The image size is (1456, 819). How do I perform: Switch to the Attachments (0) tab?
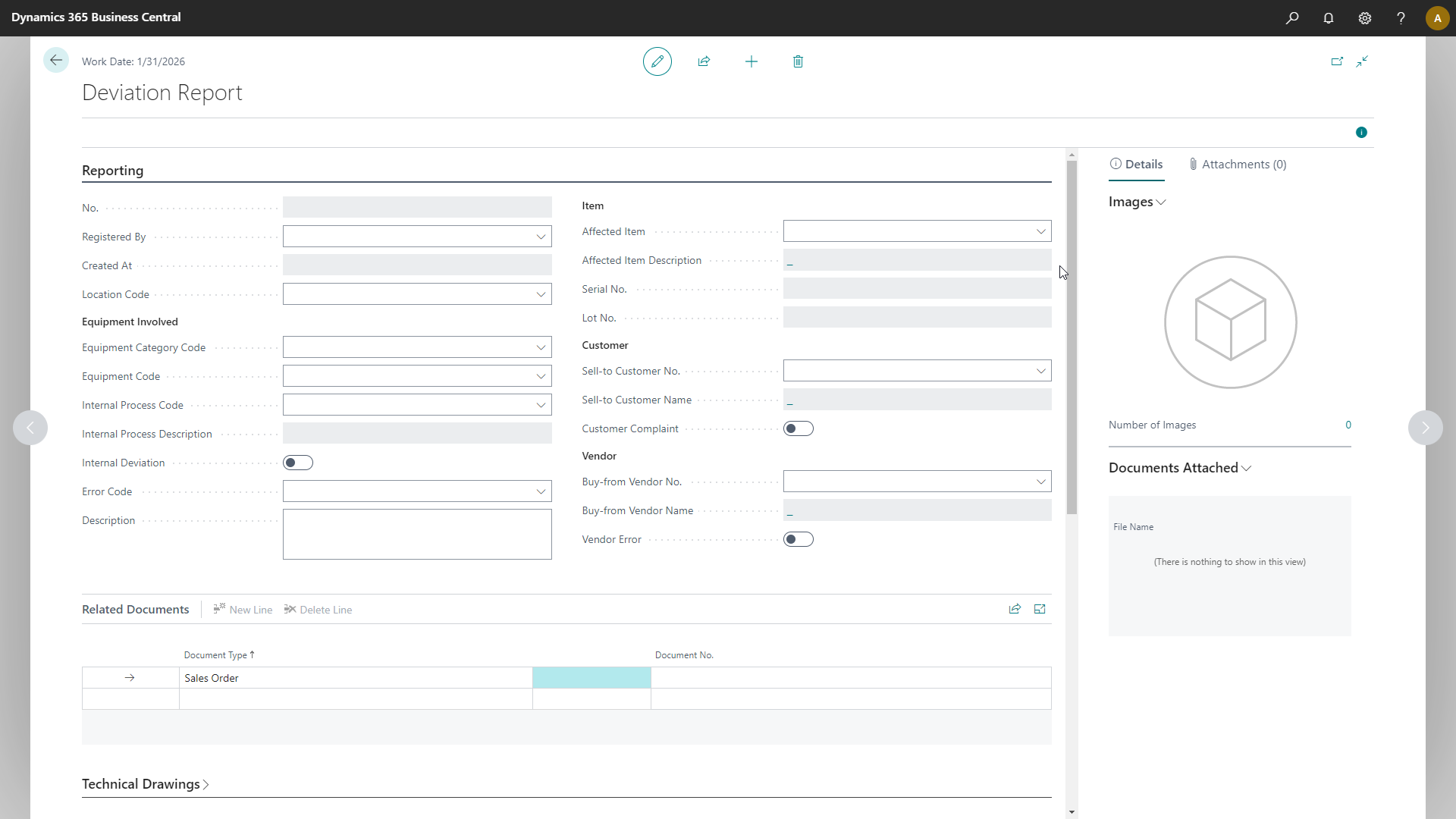(1238, 165)
